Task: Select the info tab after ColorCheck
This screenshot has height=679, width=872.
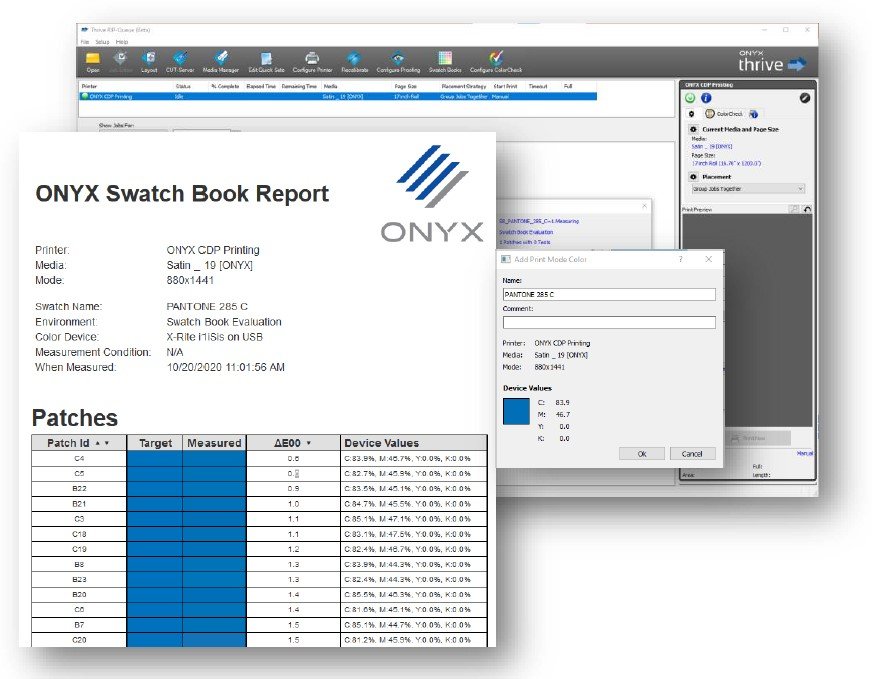Action: [x=754, y=113]
